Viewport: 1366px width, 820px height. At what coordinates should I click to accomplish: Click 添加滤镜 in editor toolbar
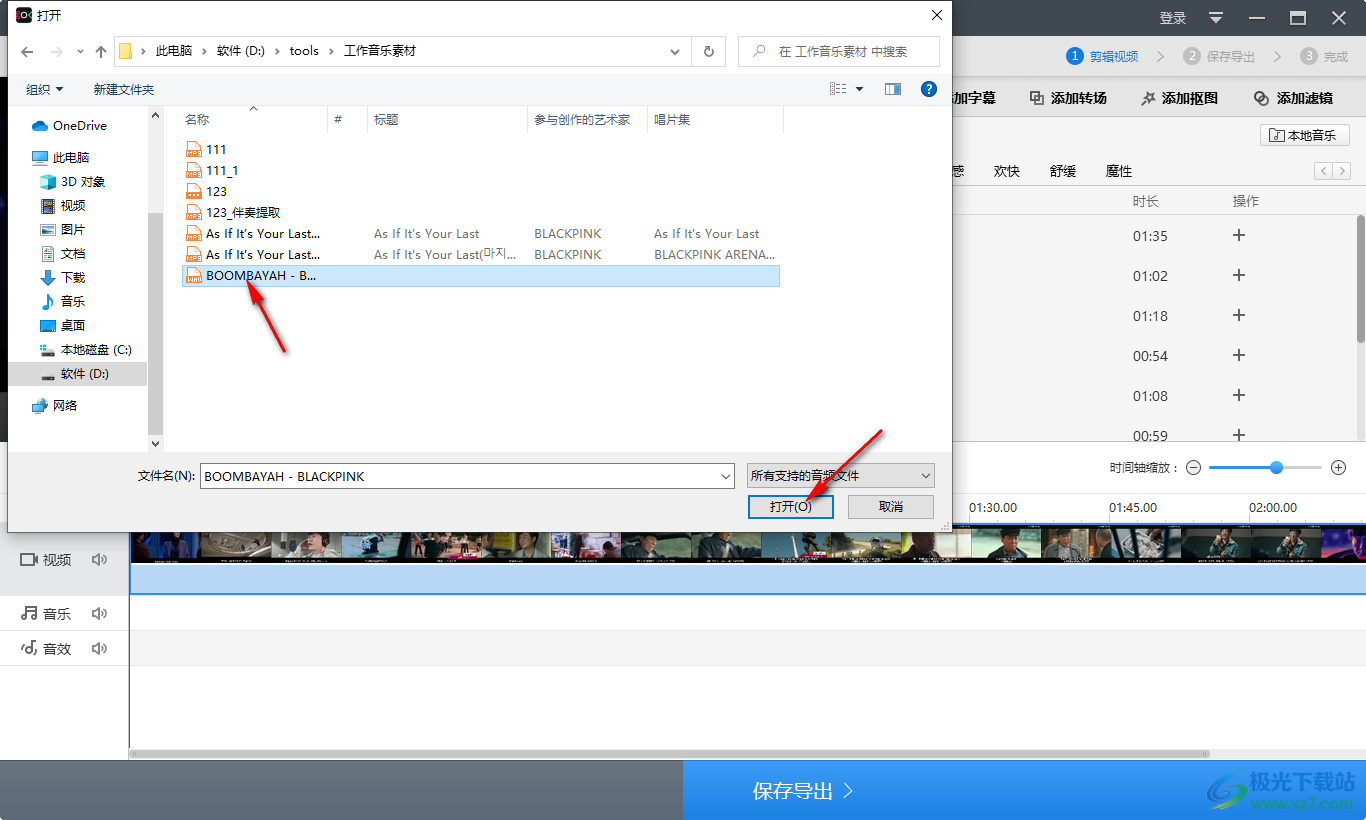[1293, 98]
